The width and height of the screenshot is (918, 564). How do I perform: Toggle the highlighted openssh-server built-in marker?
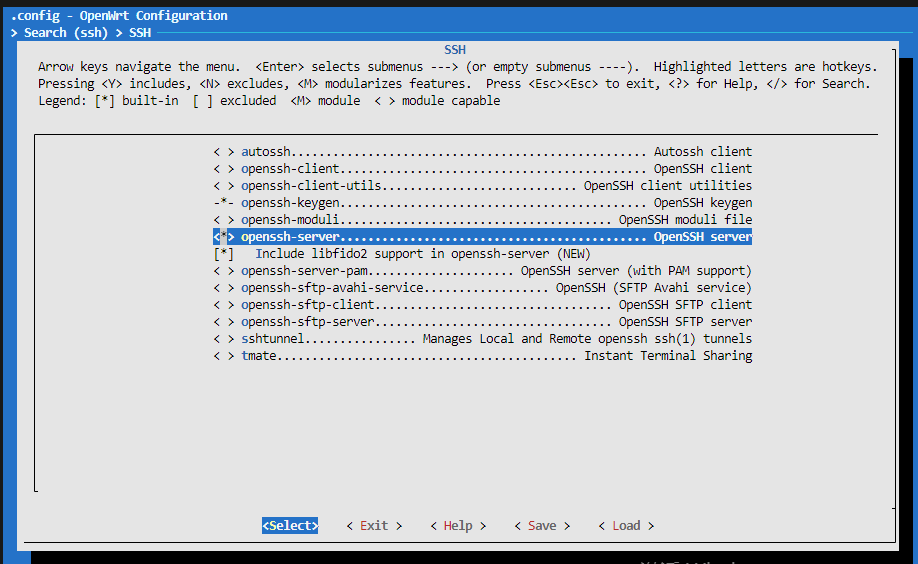click(x=224, y=237)
